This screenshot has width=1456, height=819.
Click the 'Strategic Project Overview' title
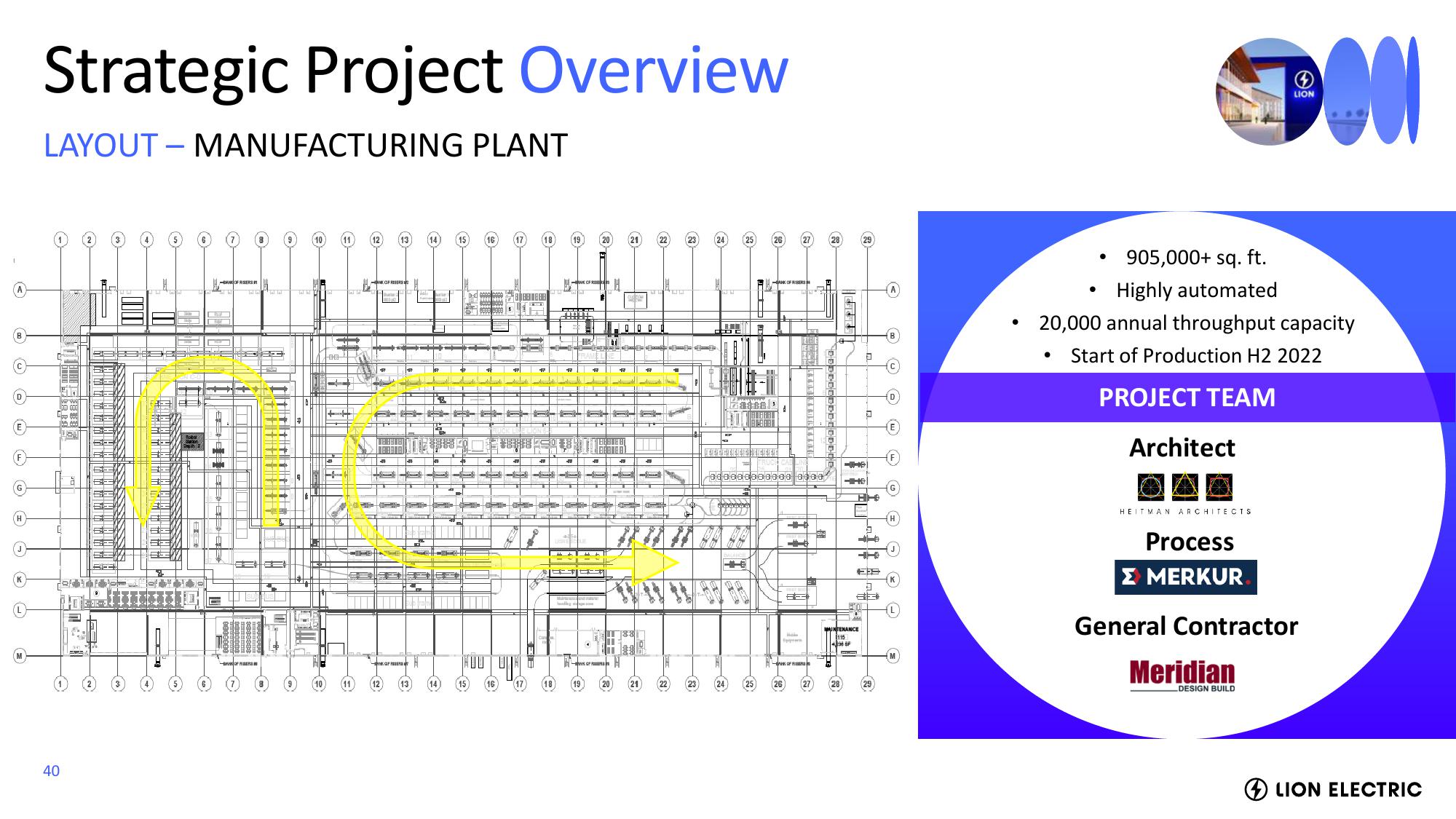tap(416, 71)
